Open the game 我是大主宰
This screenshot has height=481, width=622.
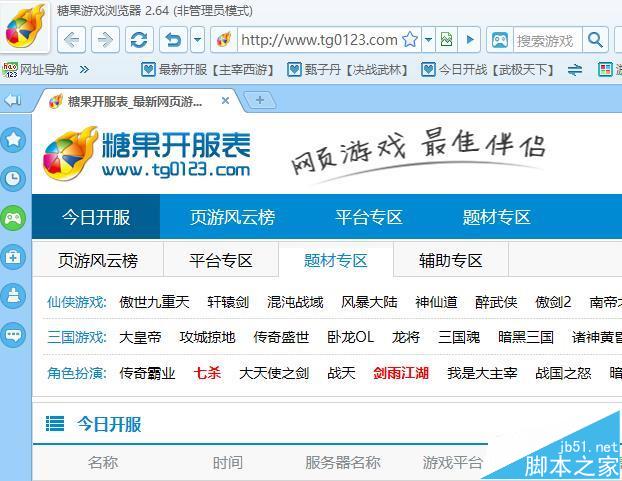point(482,373)
